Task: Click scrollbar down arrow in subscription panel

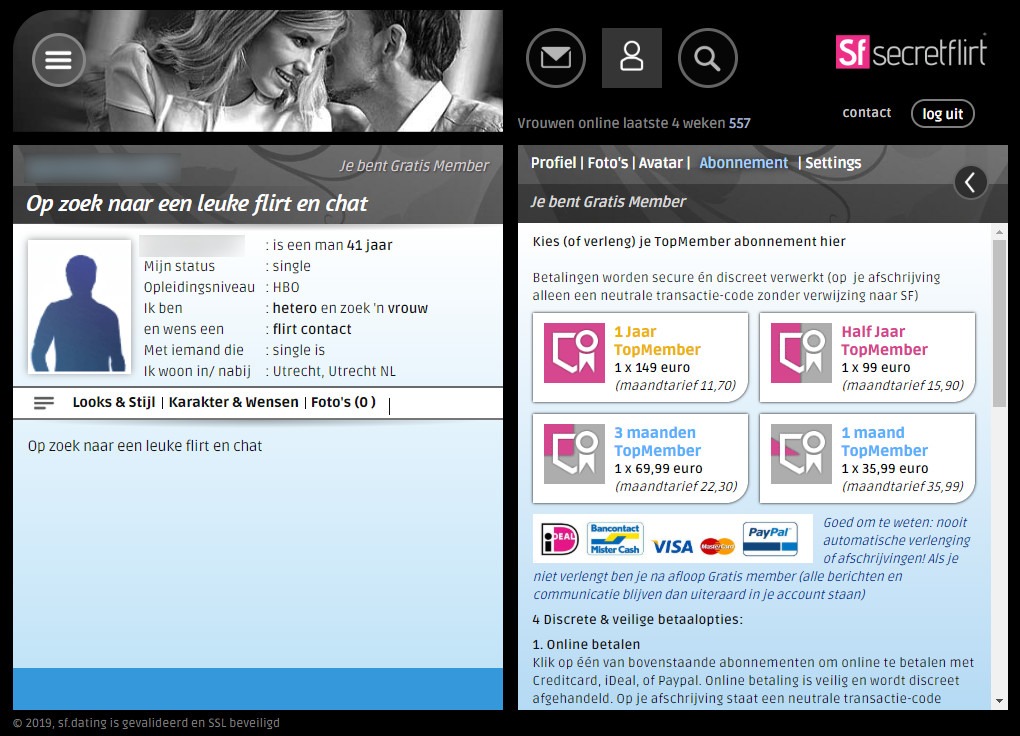Action: [999, 702]
